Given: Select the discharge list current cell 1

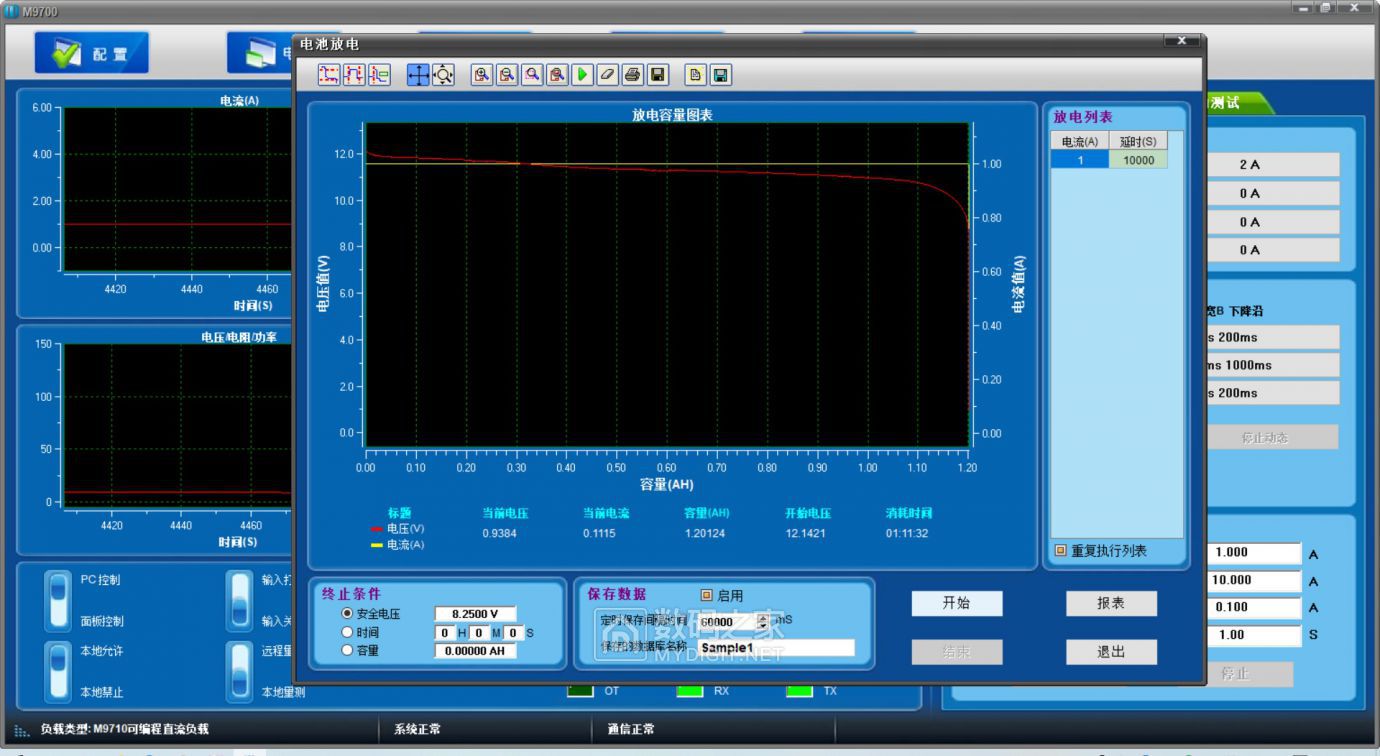Looking at the screenshot, I should click(x=1079, y=160).
